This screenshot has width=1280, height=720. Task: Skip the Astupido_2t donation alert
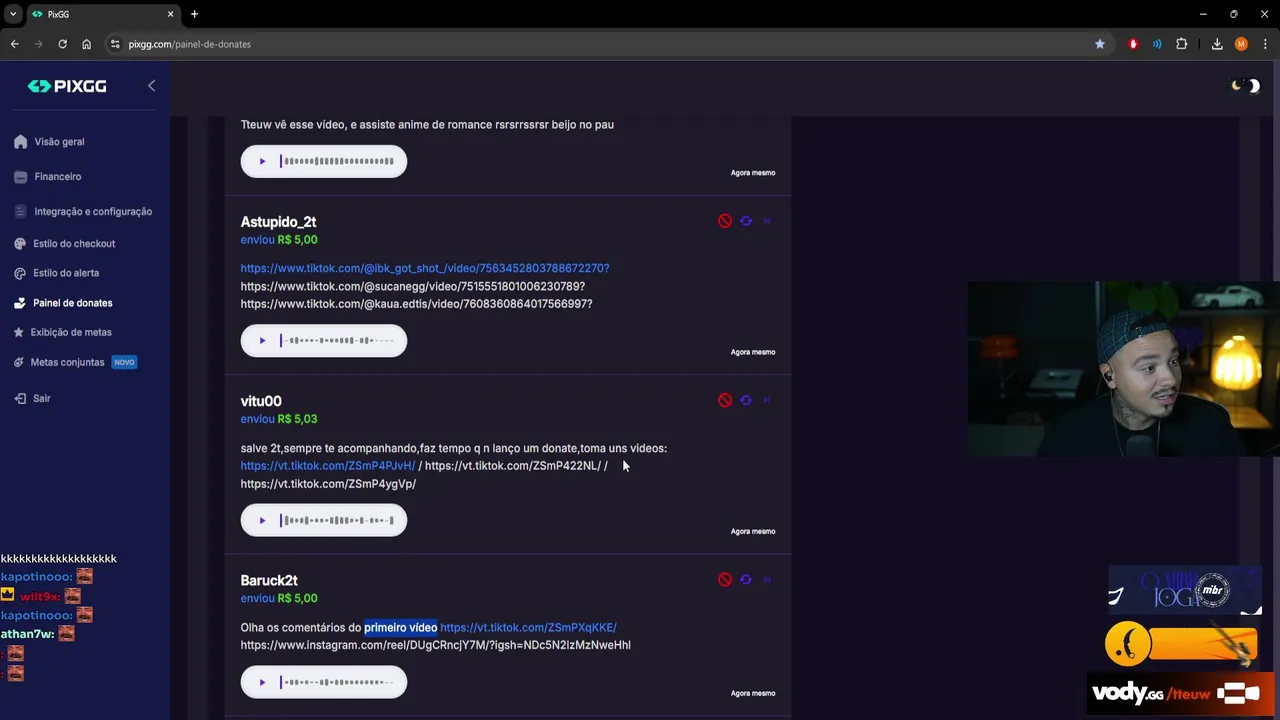click(x=767, y=221)
